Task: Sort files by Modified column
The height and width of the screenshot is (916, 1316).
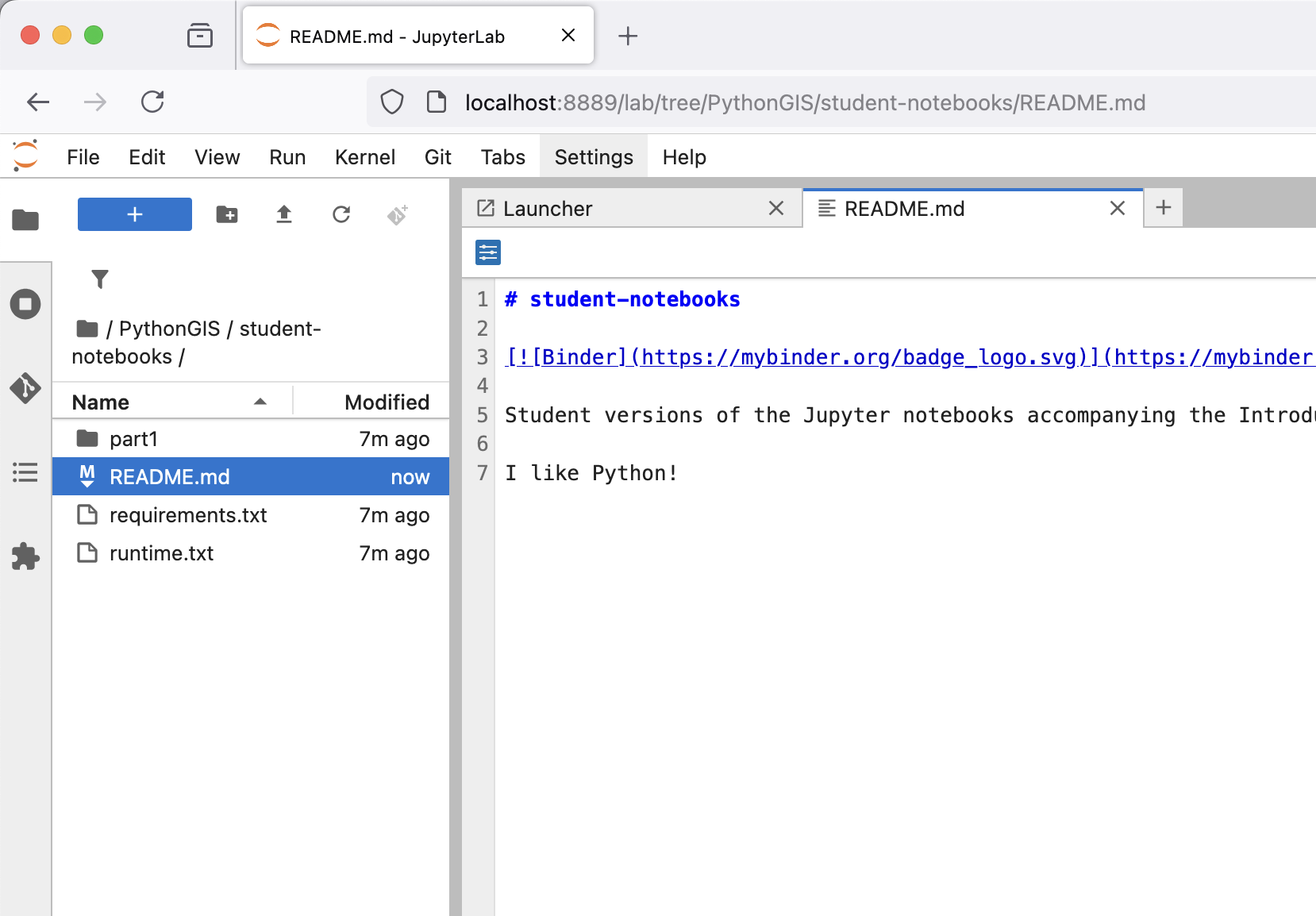Action: (371, 402)
